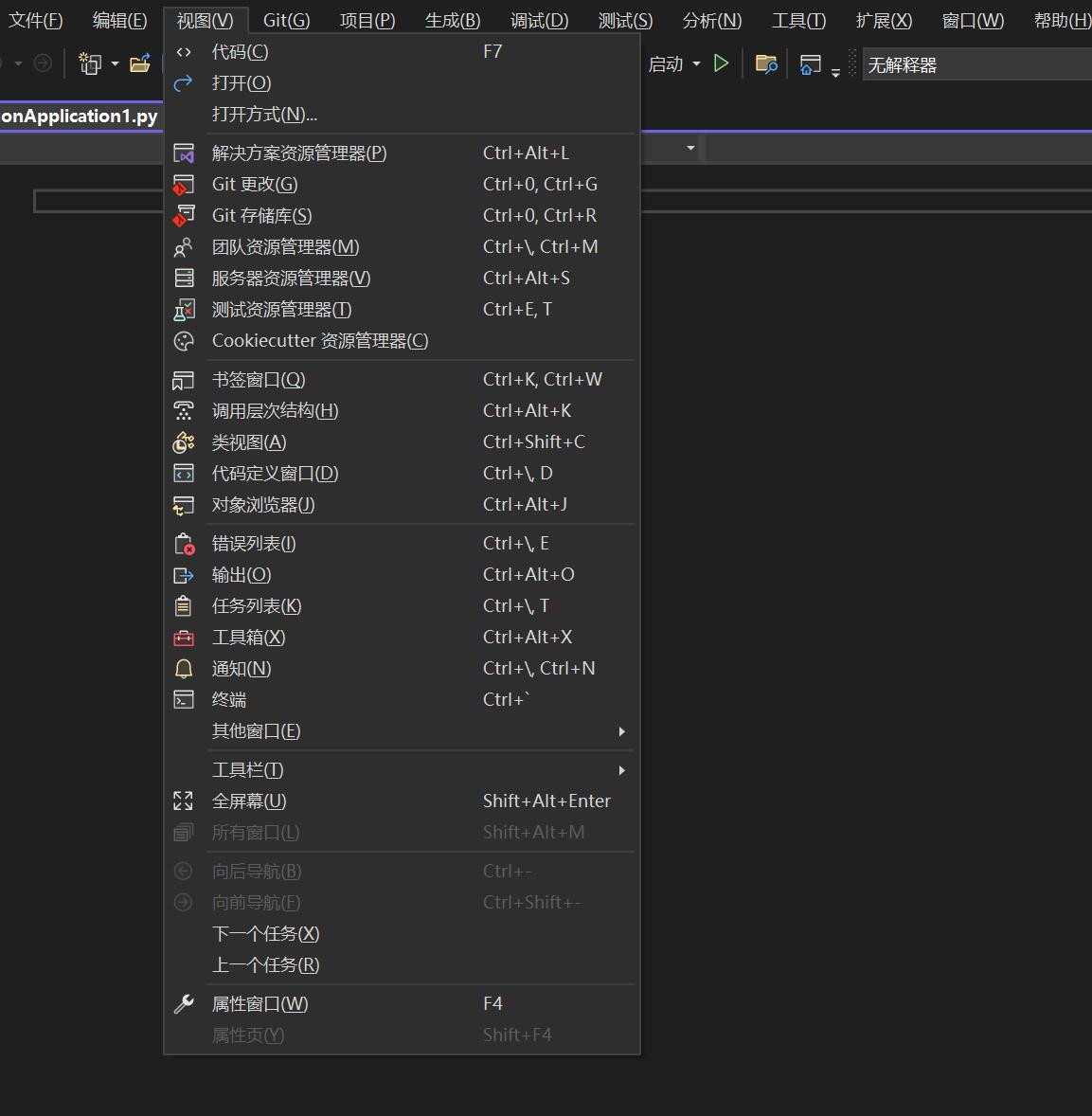Click the yellow Notifications bell icon

coord(184,668)
